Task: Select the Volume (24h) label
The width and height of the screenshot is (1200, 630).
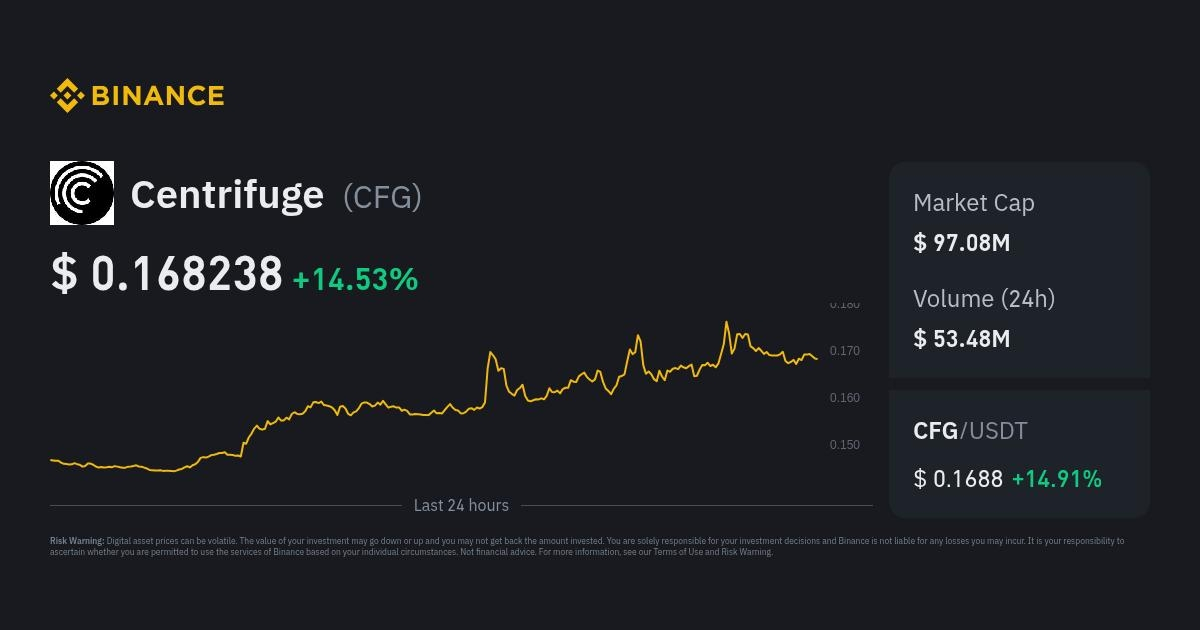Action: point(984,298)
